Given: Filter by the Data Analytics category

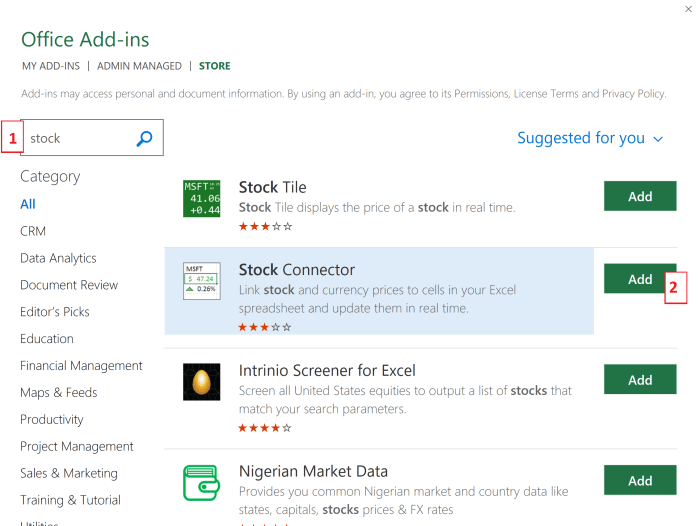Looking at the screenshot, I should click(58, 258).
